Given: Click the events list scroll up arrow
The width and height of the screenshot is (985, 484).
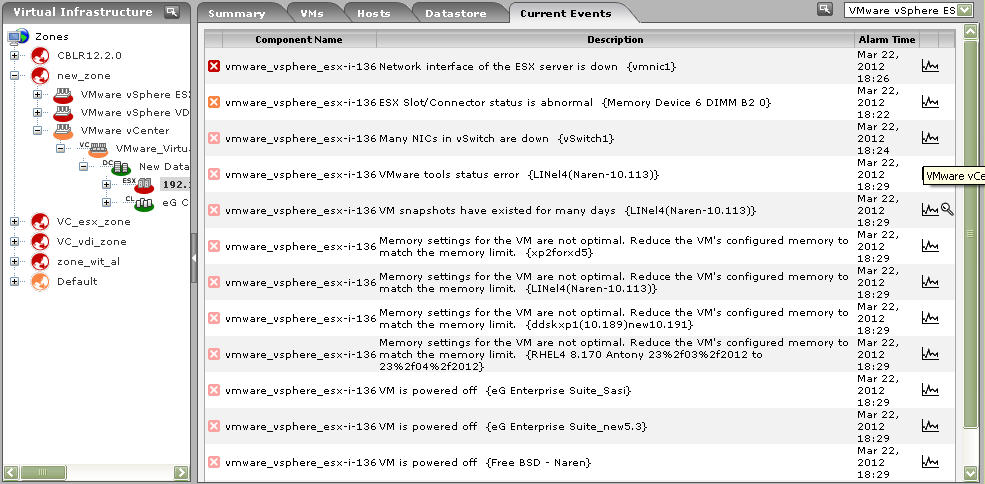Looking at the screenshot, I should click(969, 31).
